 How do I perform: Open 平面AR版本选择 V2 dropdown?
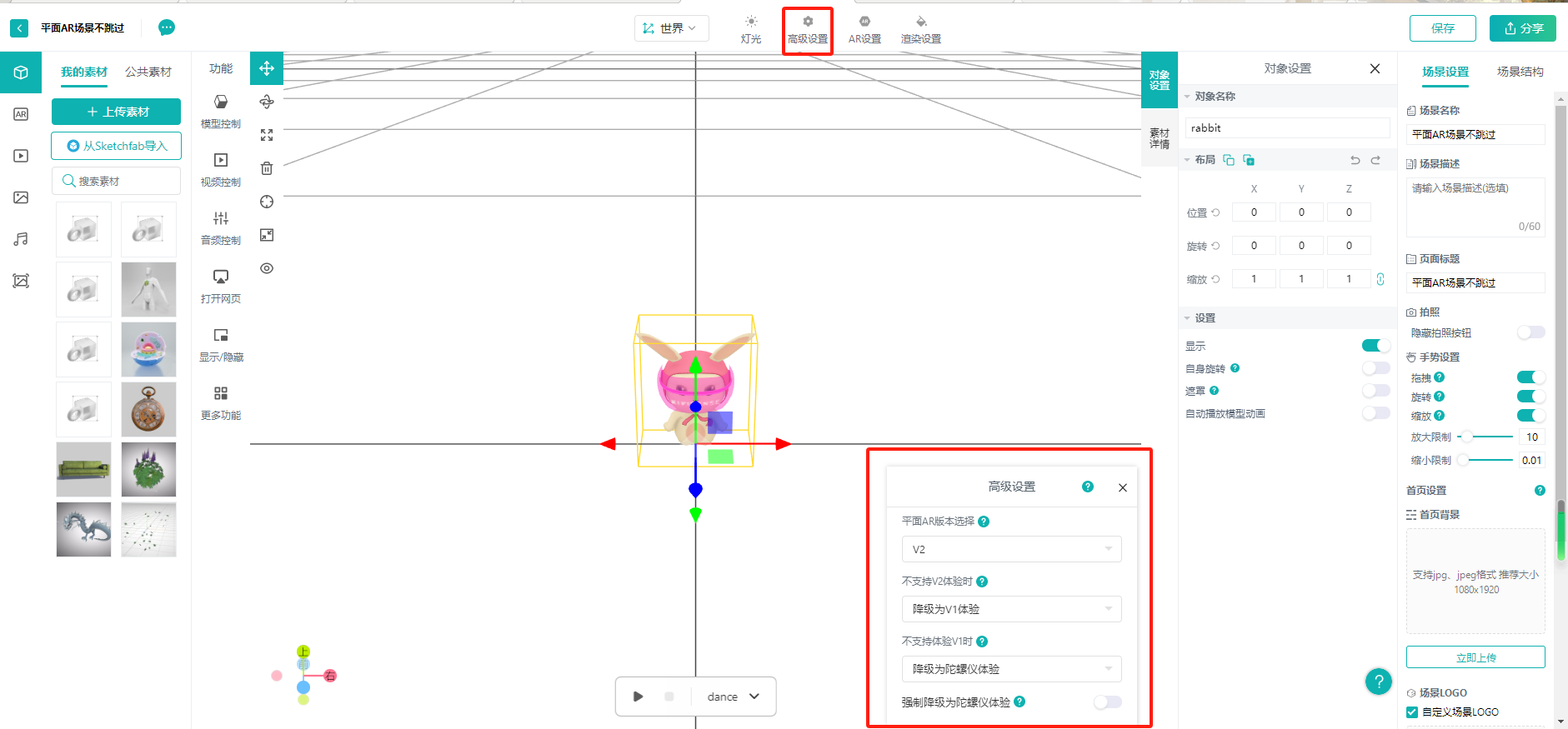[x=1011, y=549]
